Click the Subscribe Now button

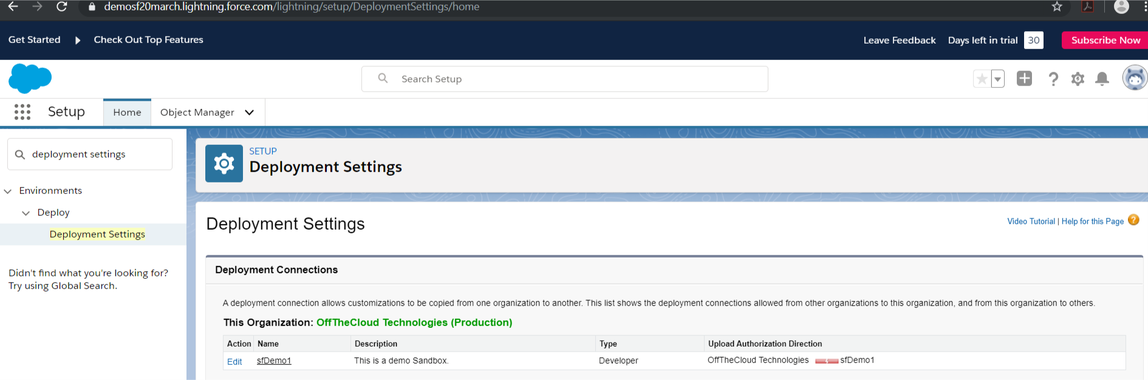click(x=1106, y=40)
